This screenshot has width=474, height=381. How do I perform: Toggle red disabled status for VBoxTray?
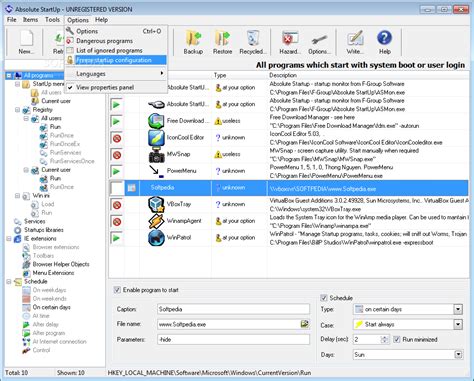click(x=116, y=205)
